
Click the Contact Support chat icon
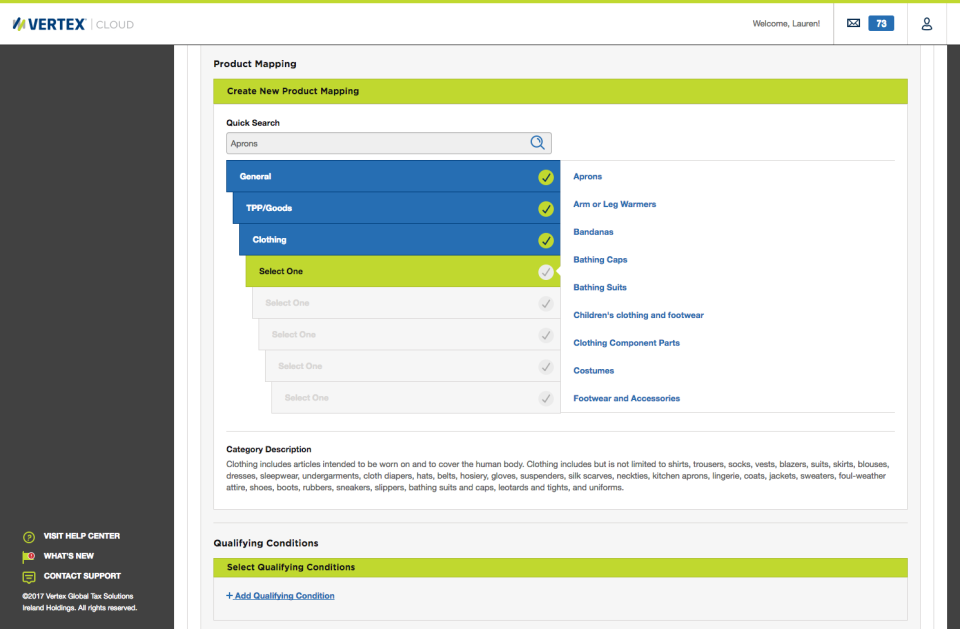tap(29, 577)
